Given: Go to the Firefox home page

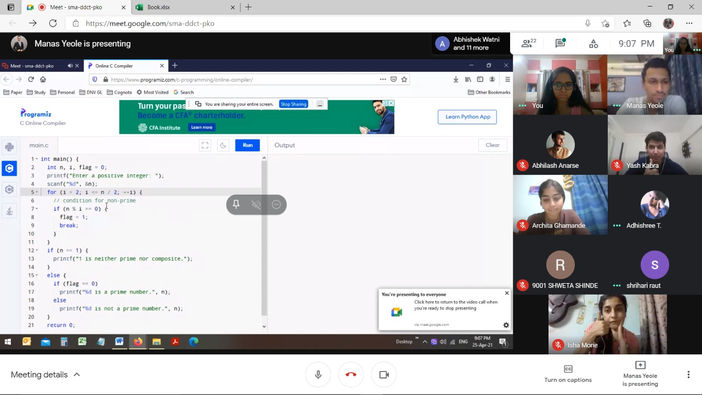Looking at the screenshot, I should pyautogui.click(x=43, y=79).
